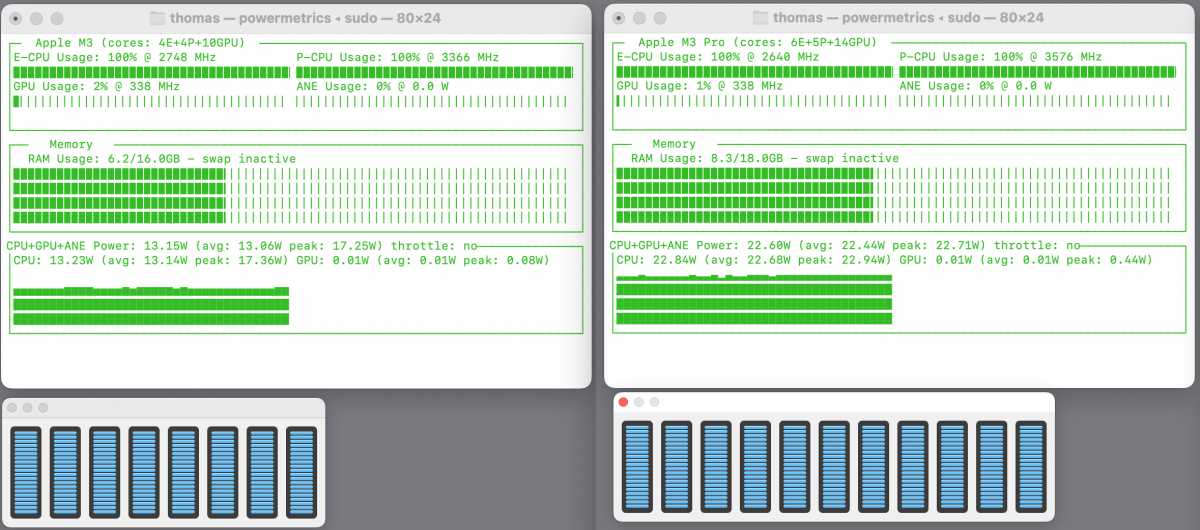Click 'P-CPU Usage: 100% @ 3576 MHz' text
The width and height of the screenshot is (1200, 530).
coord(1001,57)
